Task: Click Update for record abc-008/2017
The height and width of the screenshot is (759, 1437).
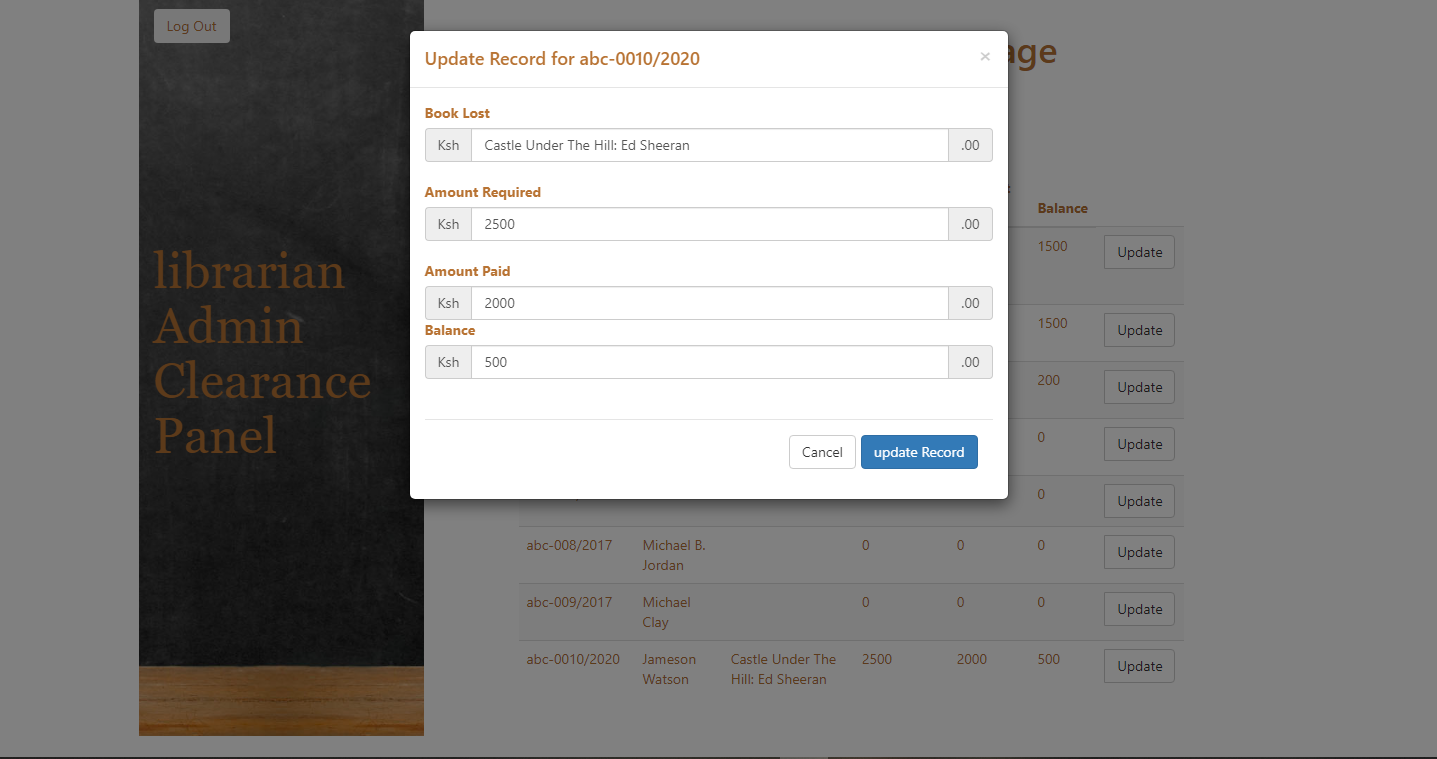Action: click(x=1138, y=552)
